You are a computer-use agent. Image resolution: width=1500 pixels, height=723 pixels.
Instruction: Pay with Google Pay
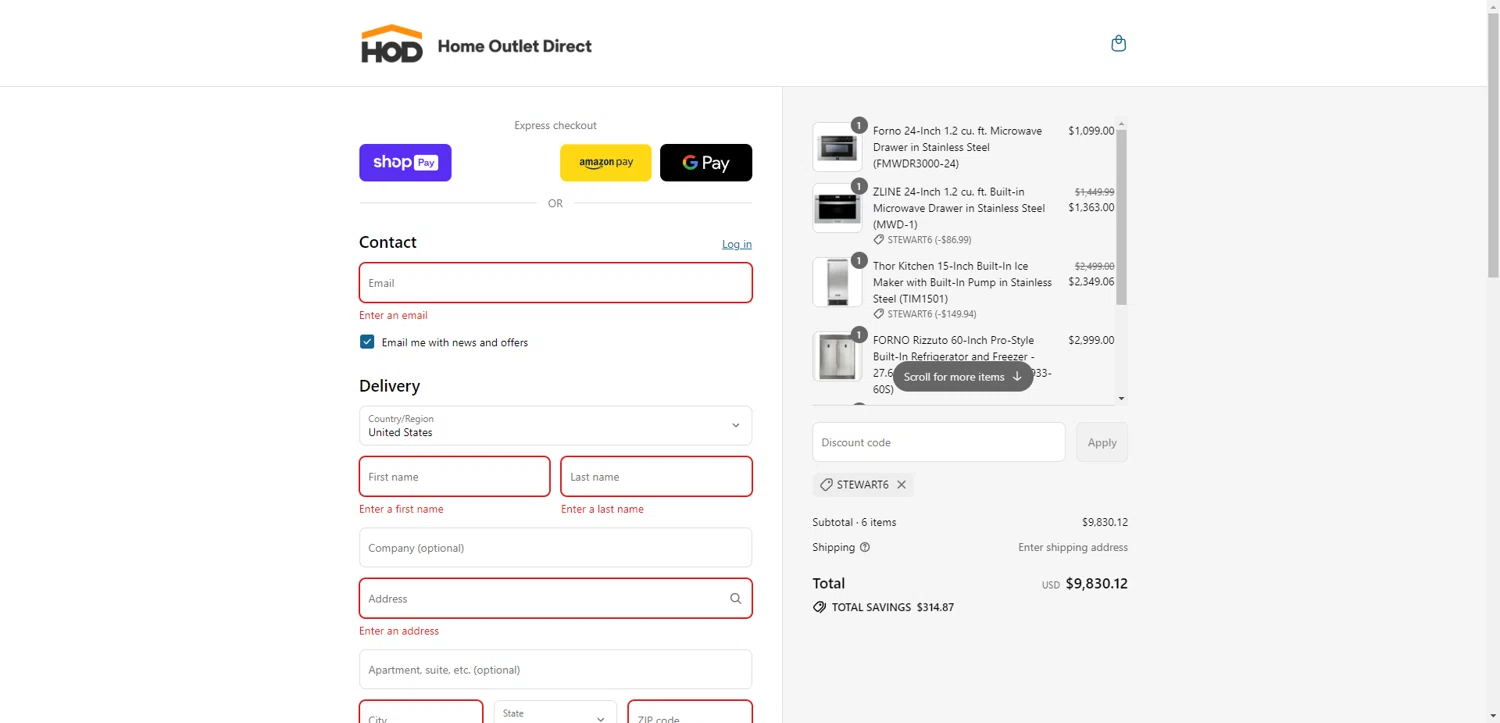click(706, 163)
